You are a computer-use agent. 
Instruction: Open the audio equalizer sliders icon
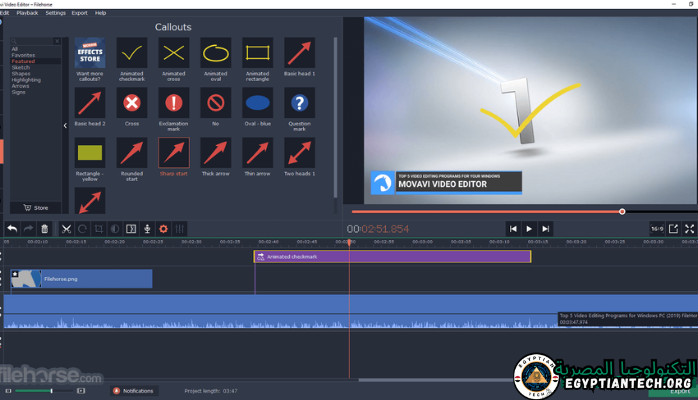(x=180, y=229)
